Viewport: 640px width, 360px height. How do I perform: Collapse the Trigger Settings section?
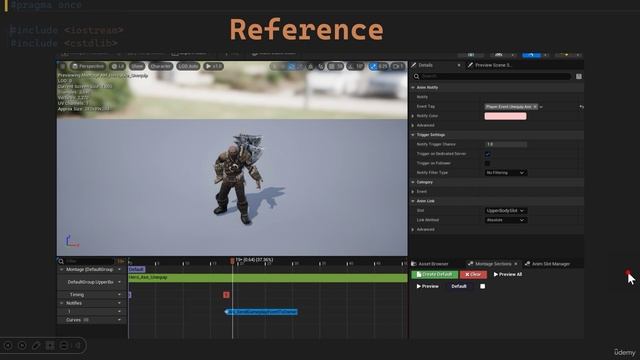click(x=413, y=135)
